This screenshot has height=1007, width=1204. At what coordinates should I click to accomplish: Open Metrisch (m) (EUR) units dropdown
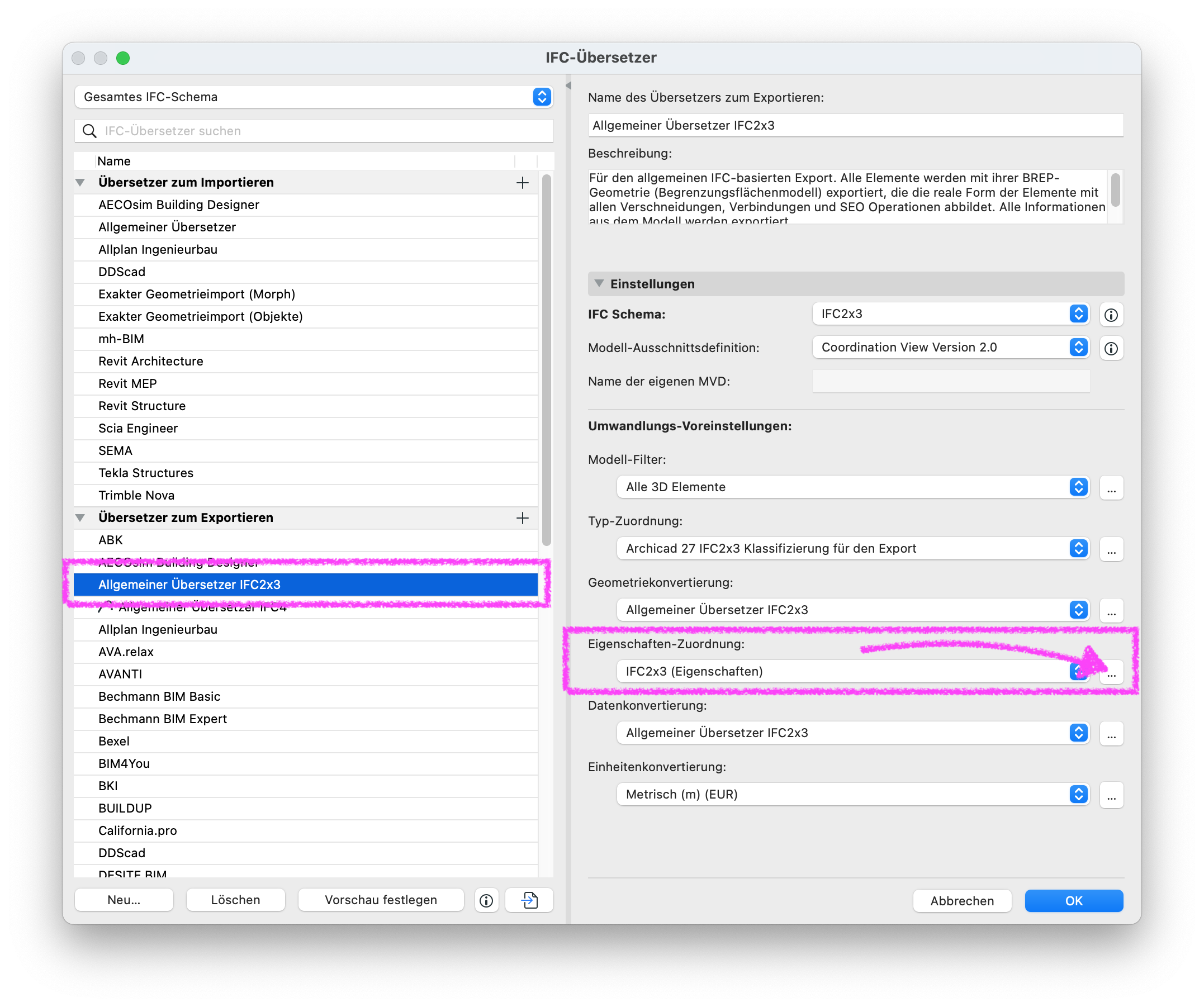(x=852, y=794)
